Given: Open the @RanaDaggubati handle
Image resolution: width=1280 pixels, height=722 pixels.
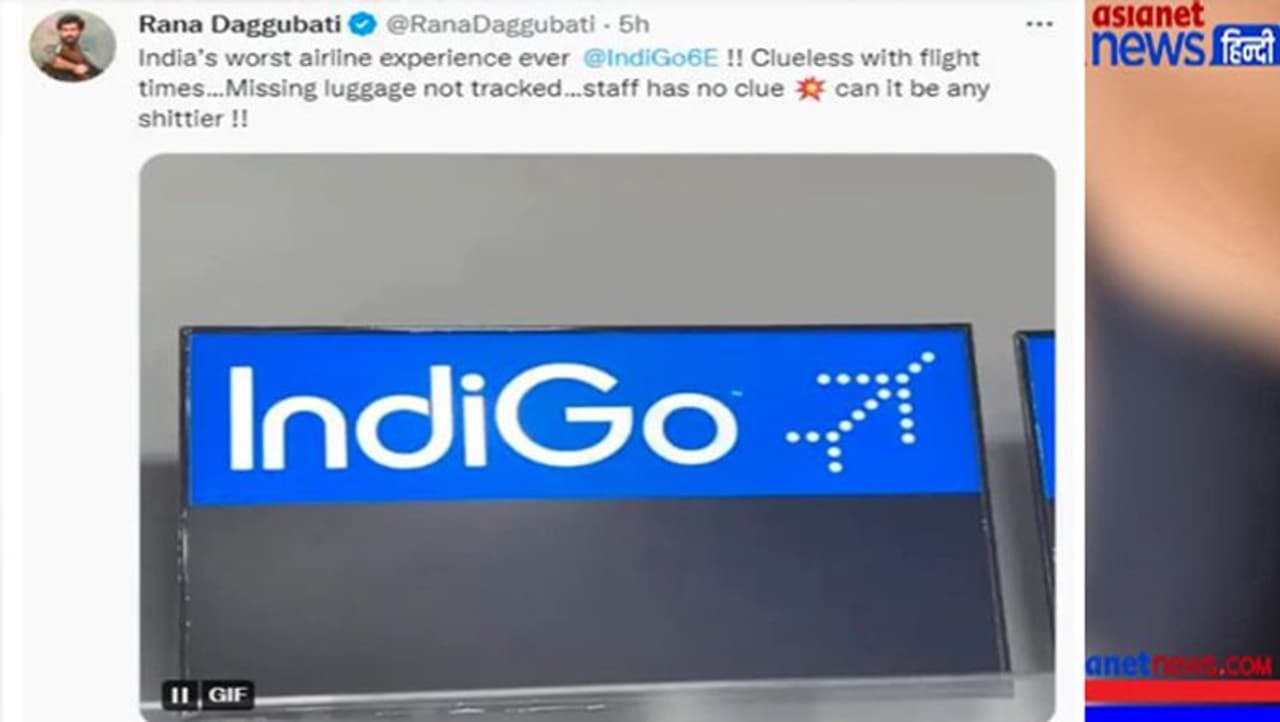Looking at the screenshot, I should click(491, 23).
